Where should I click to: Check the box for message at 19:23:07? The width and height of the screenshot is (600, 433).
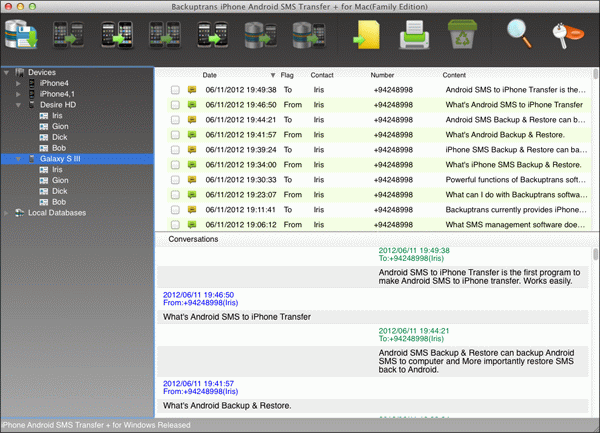click(x=175, y=195)
